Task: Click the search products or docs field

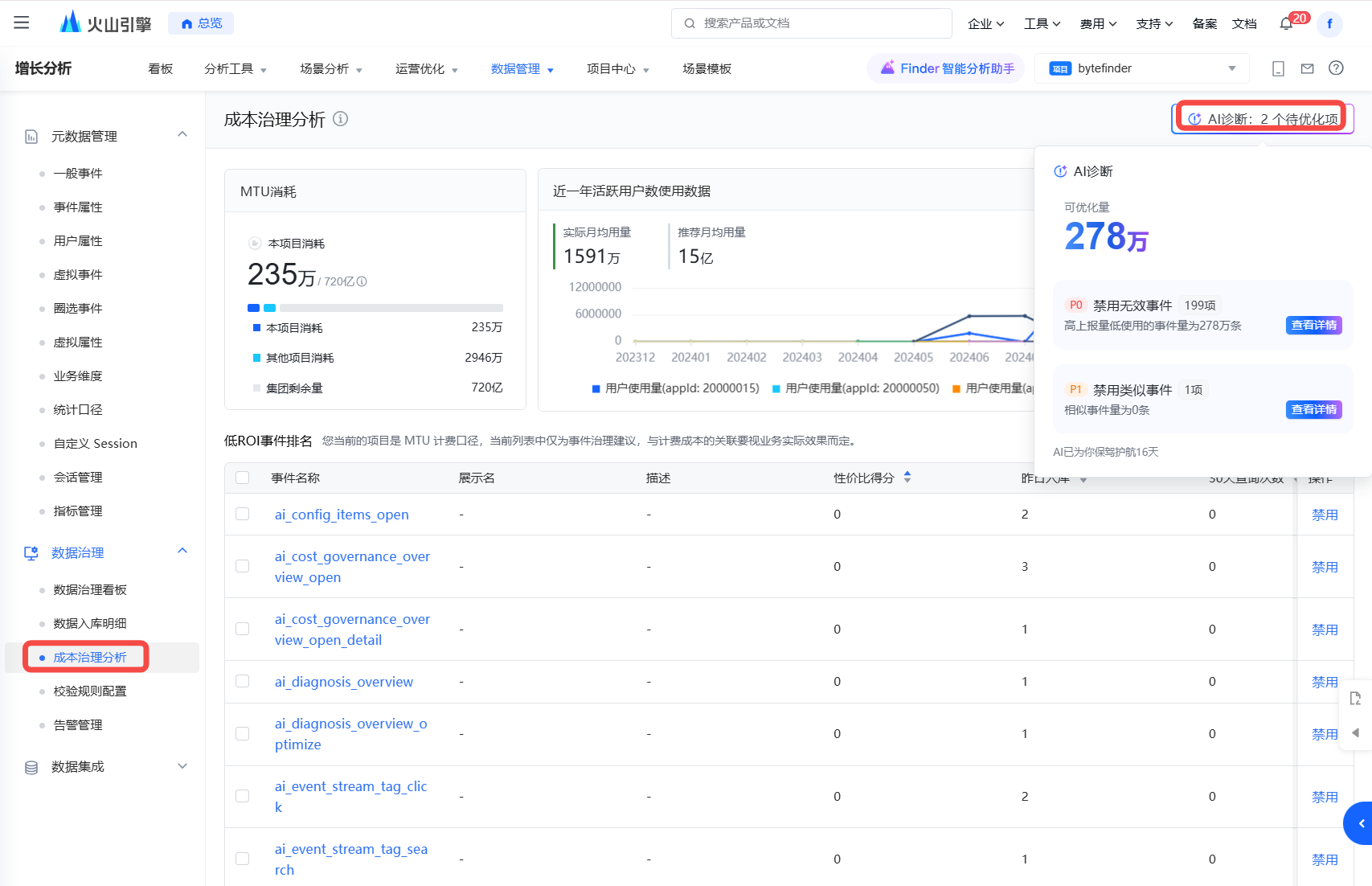Action: [812, 23]
